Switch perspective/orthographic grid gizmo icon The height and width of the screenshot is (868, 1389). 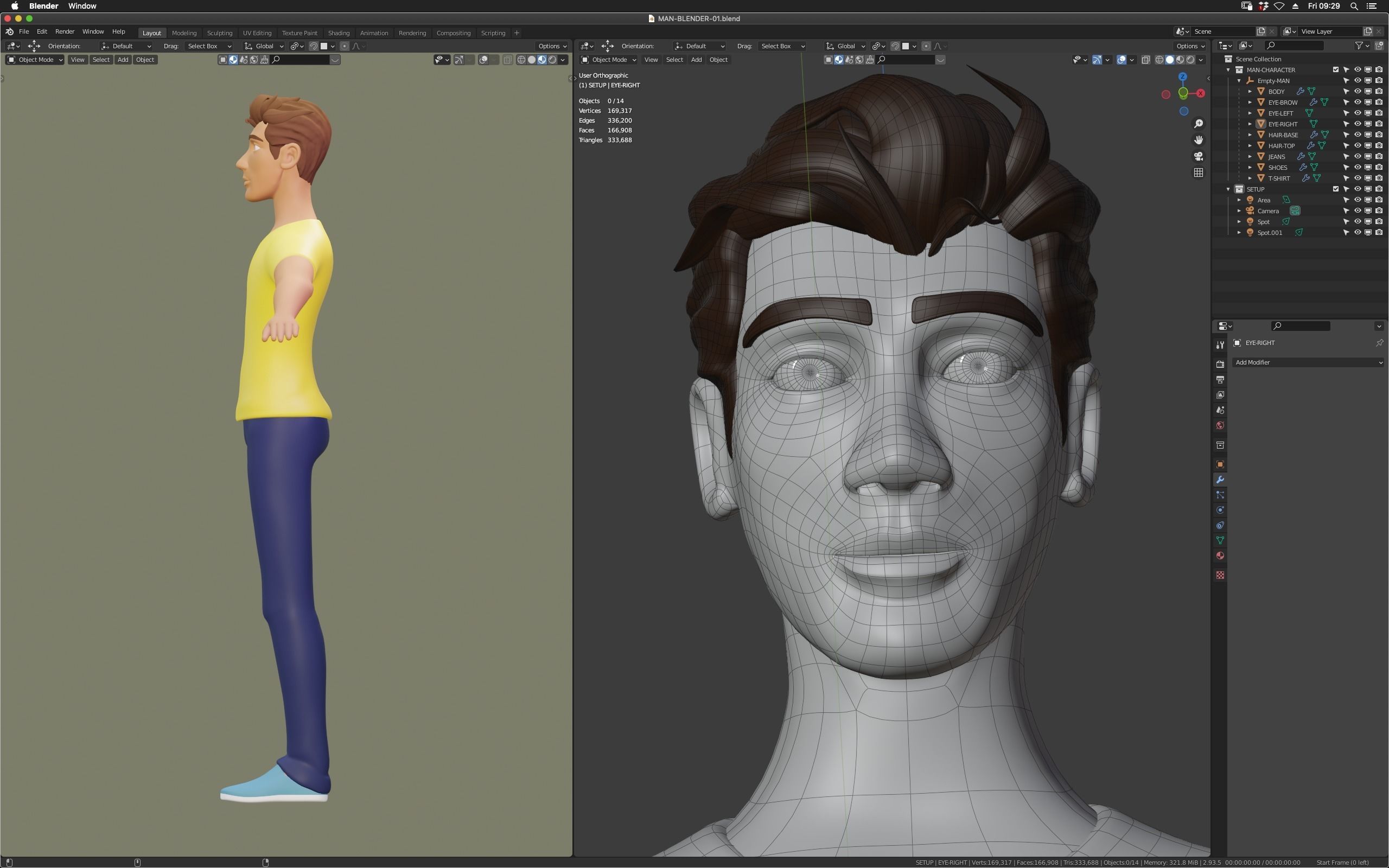pos(1199,173)
